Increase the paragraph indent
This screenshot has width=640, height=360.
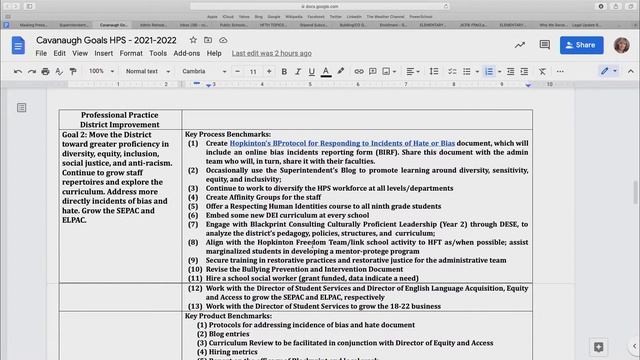pyautogui.click(x=524, y=71)
